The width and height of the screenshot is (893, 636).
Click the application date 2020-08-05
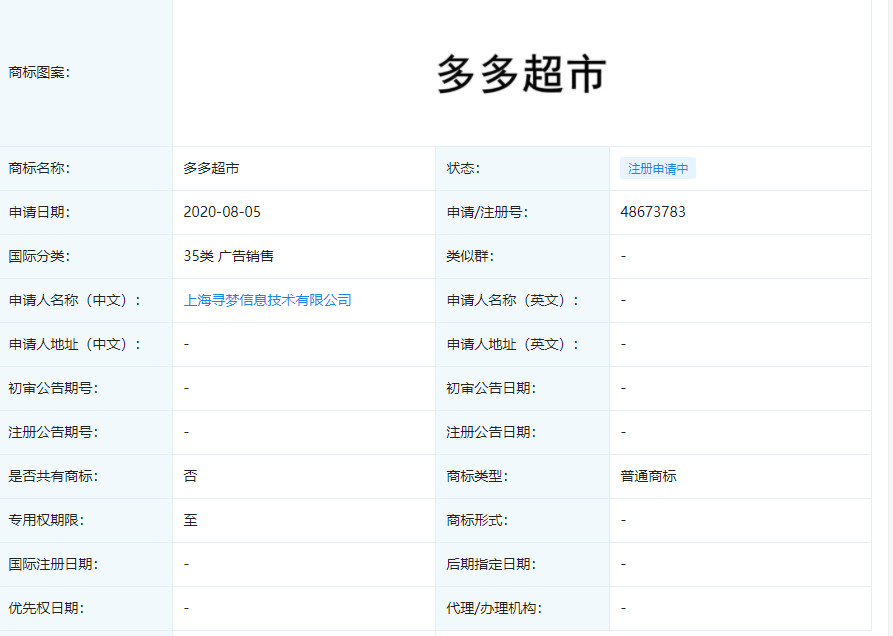[222, 212]
